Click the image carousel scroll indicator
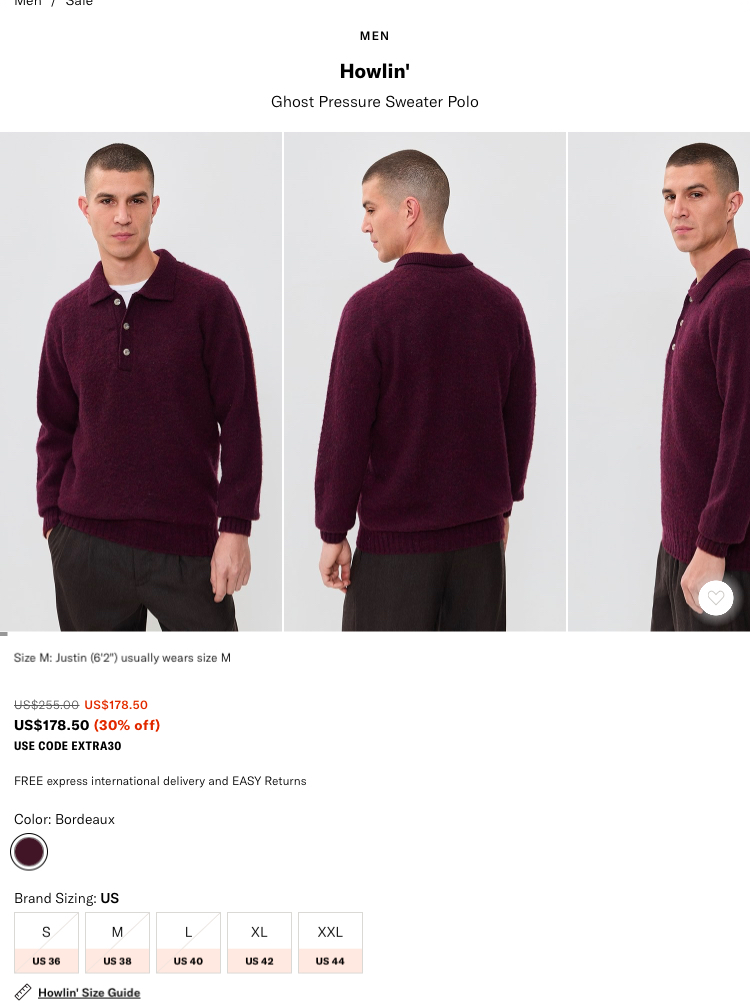 coord(4,634)
